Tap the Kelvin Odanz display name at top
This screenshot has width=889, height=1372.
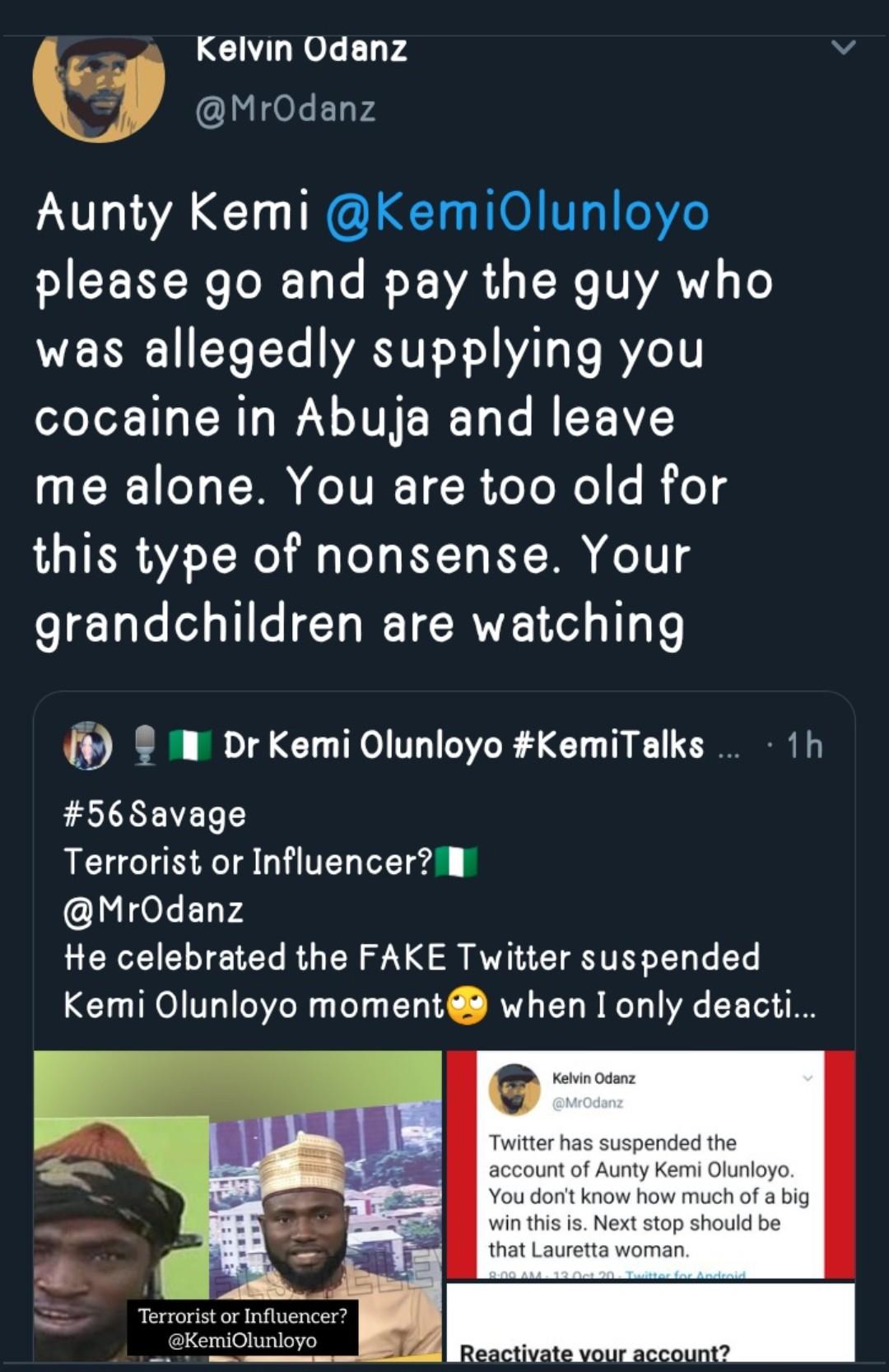(x=301, y=49)
